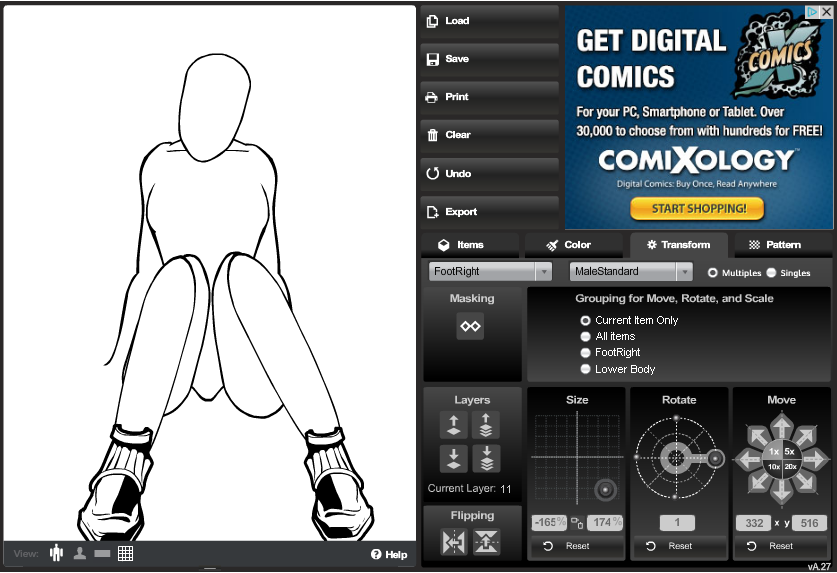Click the Move up arrow
Image resolution: width=837 pixels, height=573 pixels.
tap(782, 427)
